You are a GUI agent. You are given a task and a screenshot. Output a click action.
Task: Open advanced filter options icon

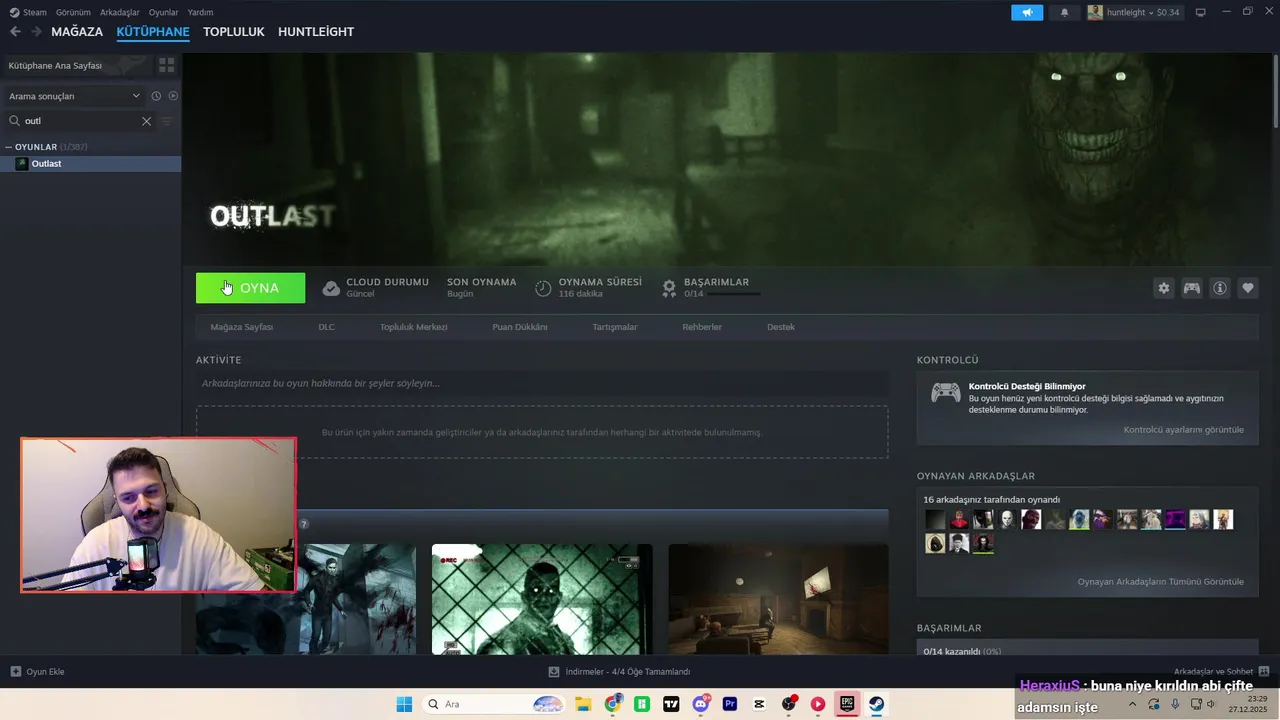(167, 121)
